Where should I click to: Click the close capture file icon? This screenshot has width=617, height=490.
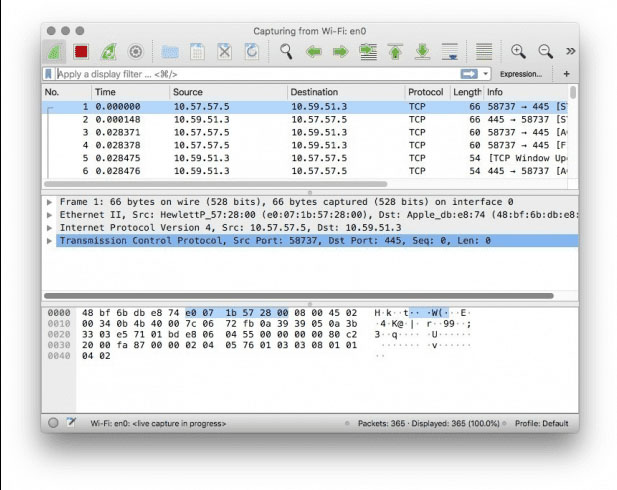point(225,51)
